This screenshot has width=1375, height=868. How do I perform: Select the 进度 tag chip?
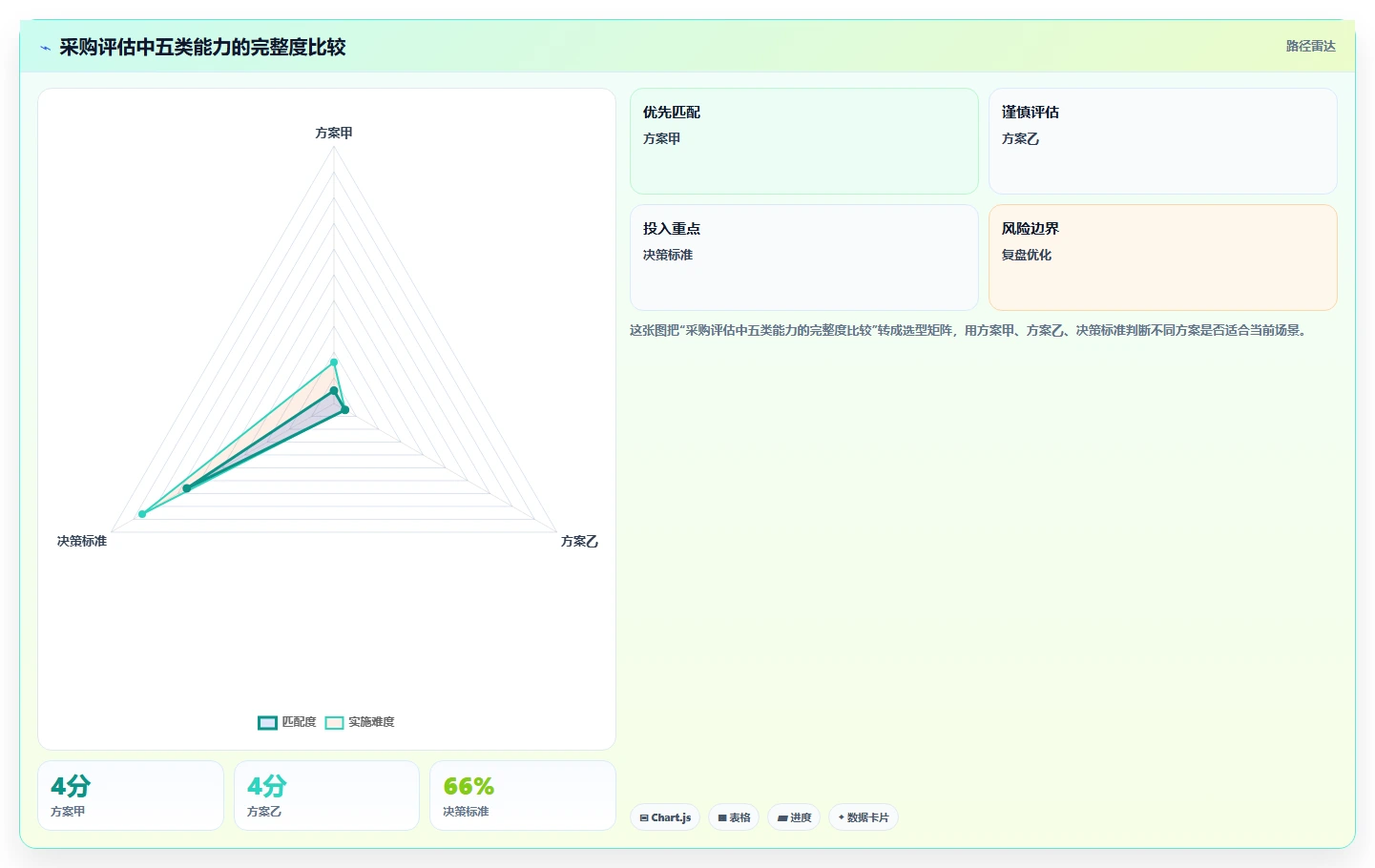[794, 817]
